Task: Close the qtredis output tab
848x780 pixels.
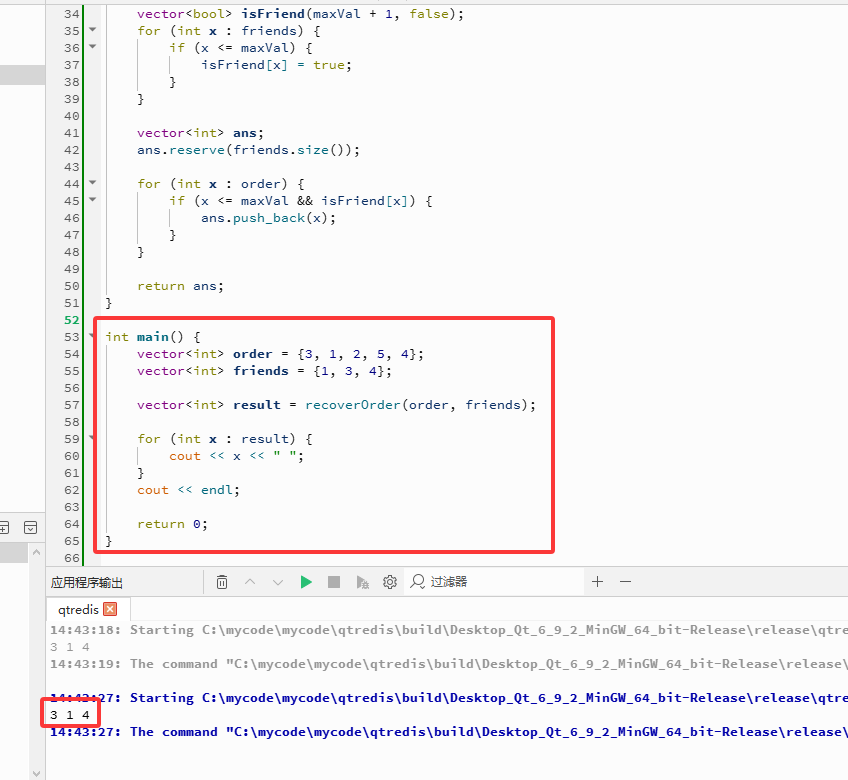Action: 110,609
